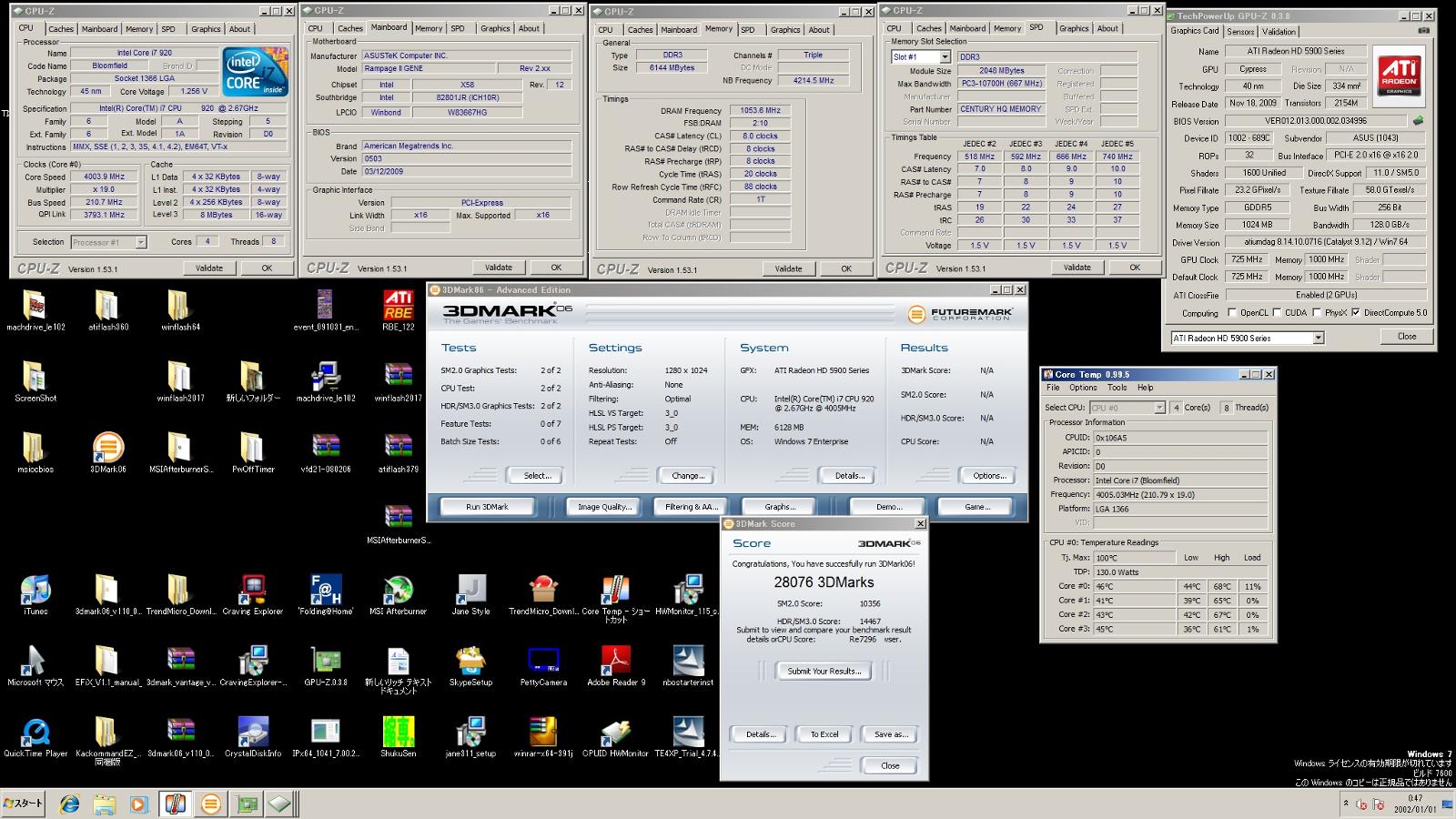Image resolution: width=1456 pixels, height=819 pixels.
Task: Click the taskbar clock showing 2002/01/01
Action: [1415, 804]
